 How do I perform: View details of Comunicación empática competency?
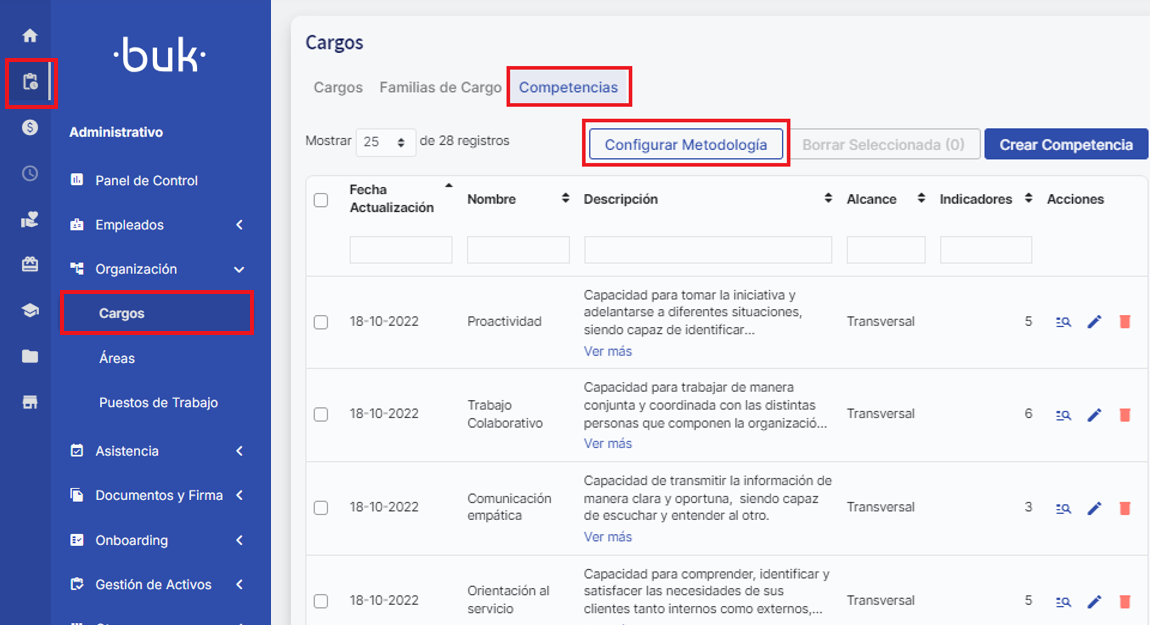click(x=1063, y=508)
